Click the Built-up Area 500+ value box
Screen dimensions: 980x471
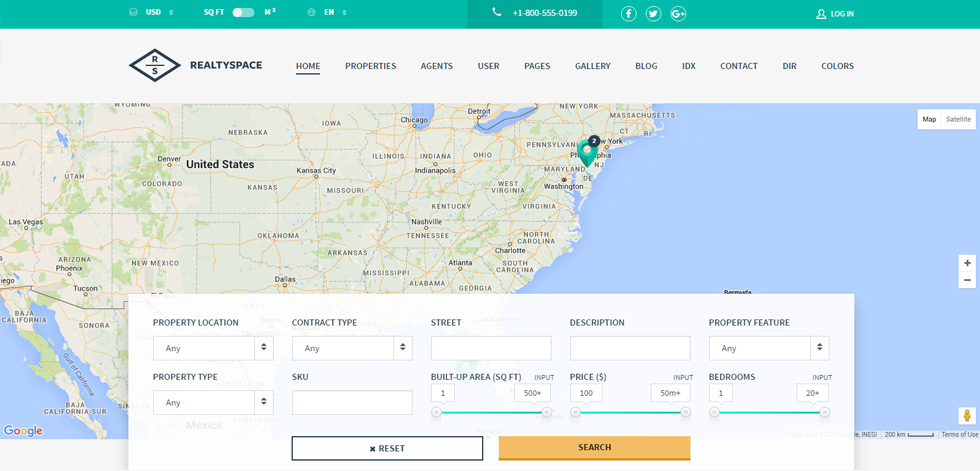533,393
